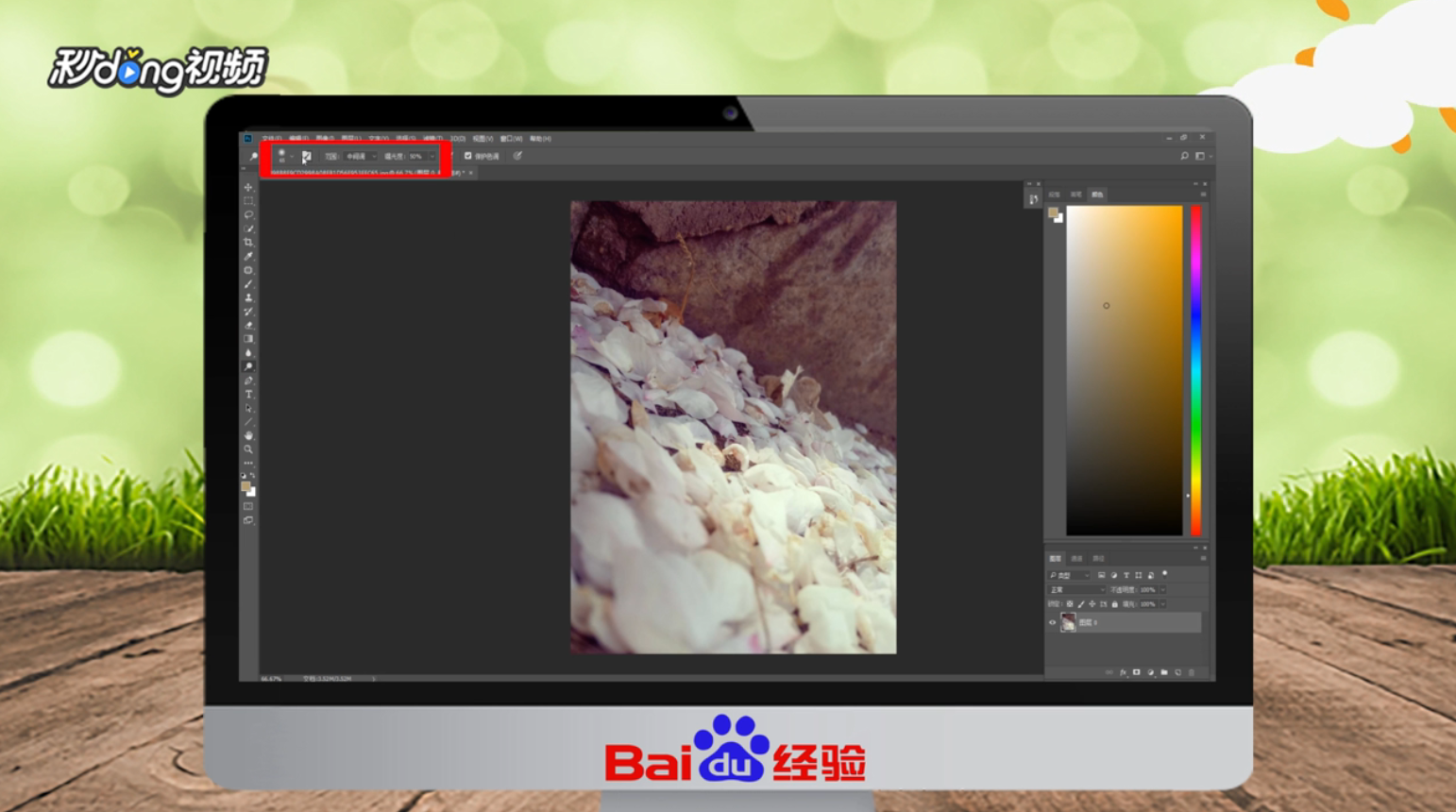Select the Path Selection tool

click(x=248, y=409)
